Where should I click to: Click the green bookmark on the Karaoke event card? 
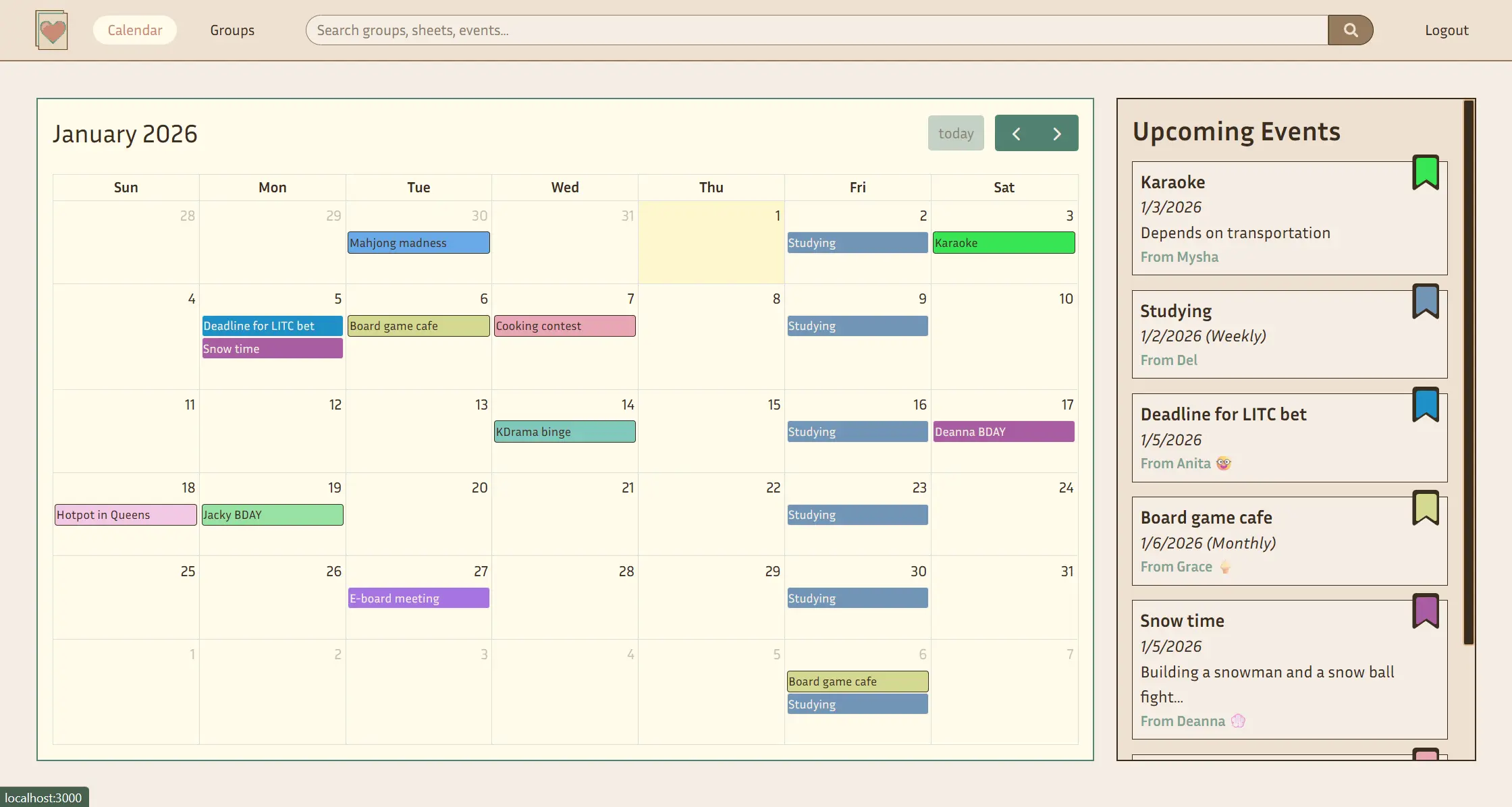point(1426,171)
